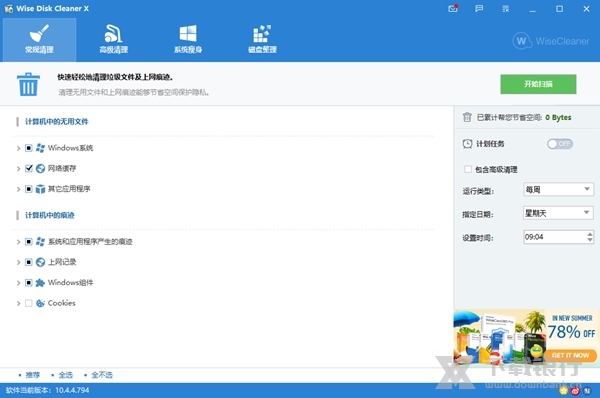Click the mail notification icon in title bar
Viewport: 600px width, 398px height.
453,8
